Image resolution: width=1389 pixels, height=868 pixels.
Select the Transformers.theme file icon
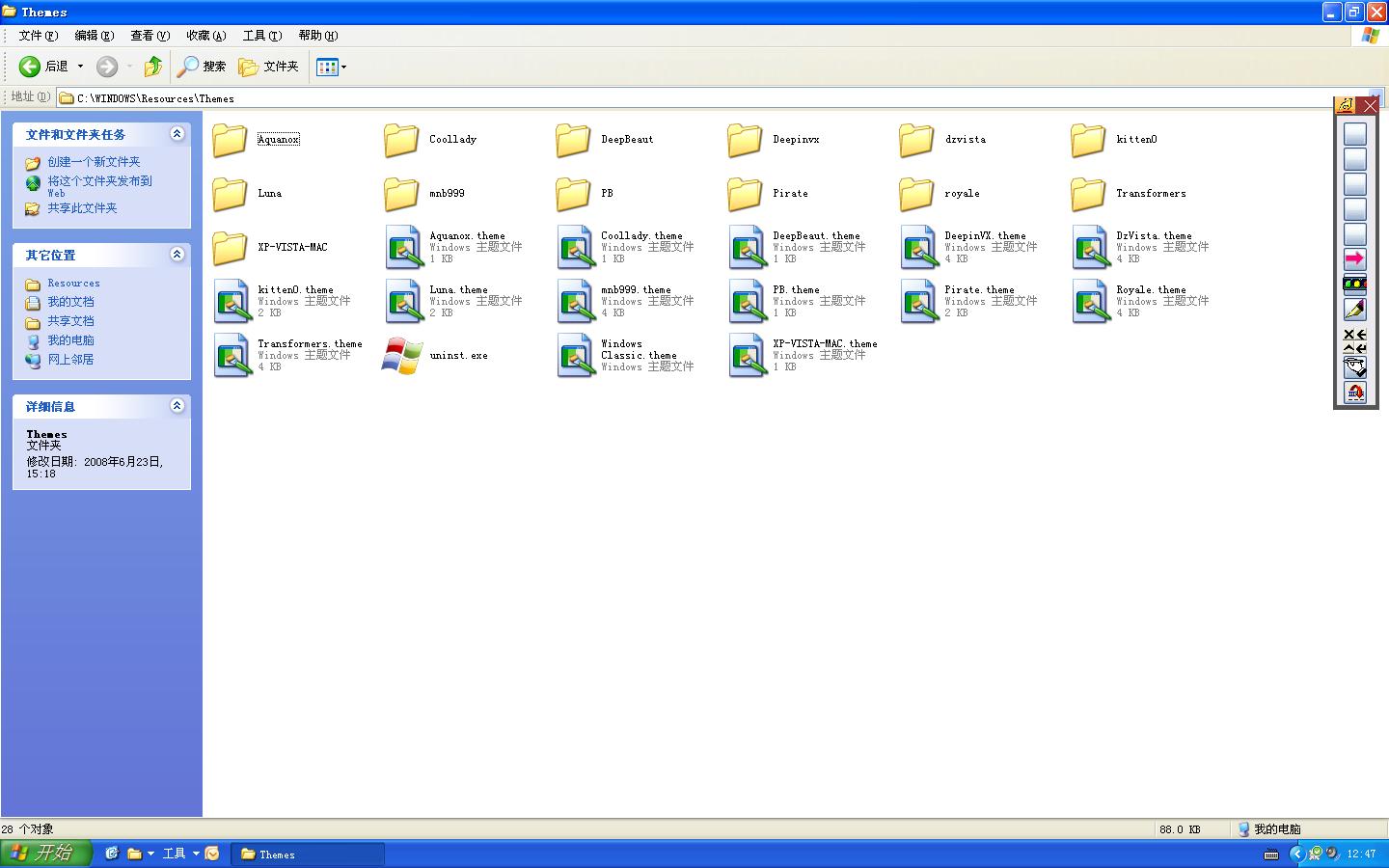tap(232, 356)
